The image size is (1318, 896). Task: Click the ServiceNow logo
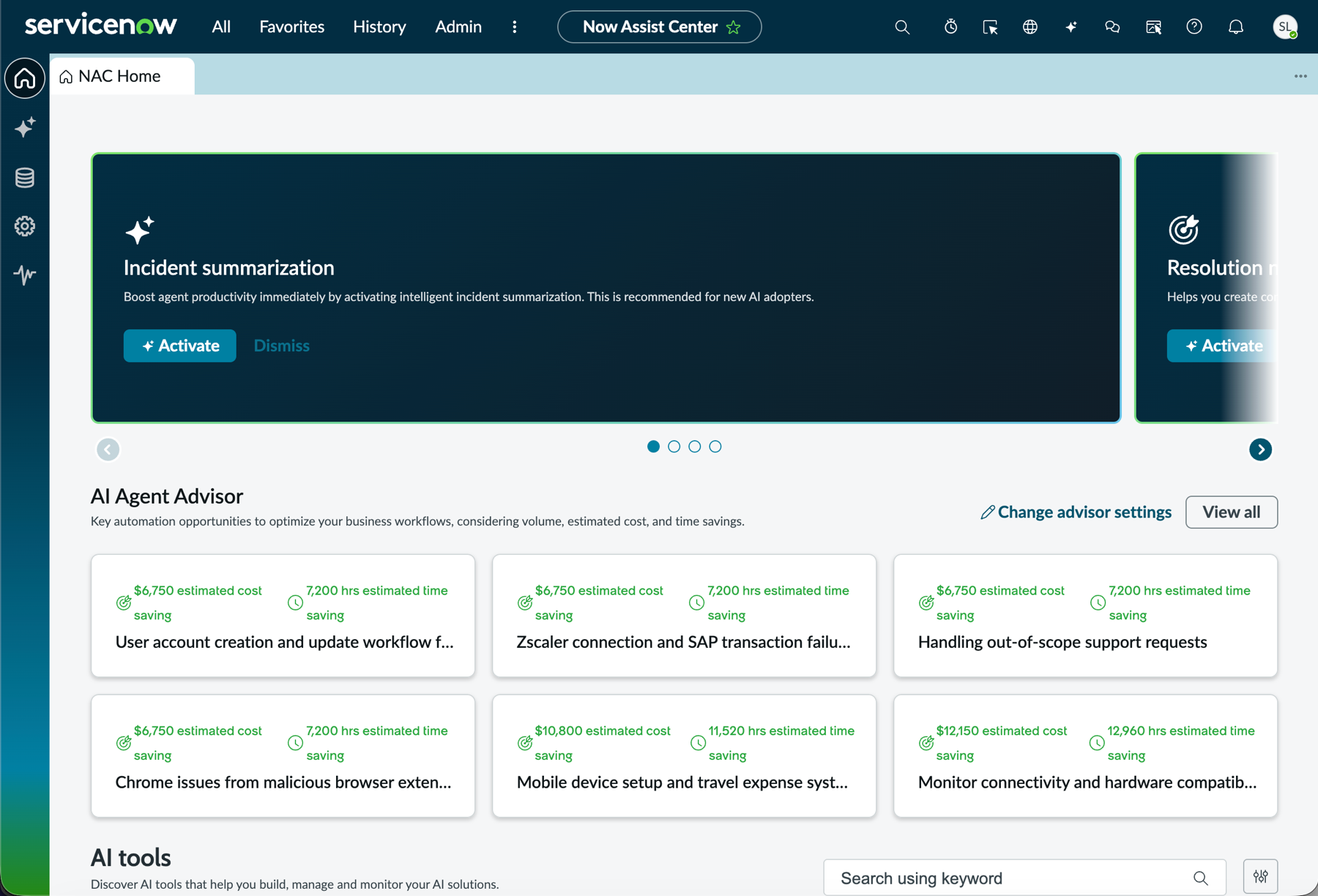point(101,26)
